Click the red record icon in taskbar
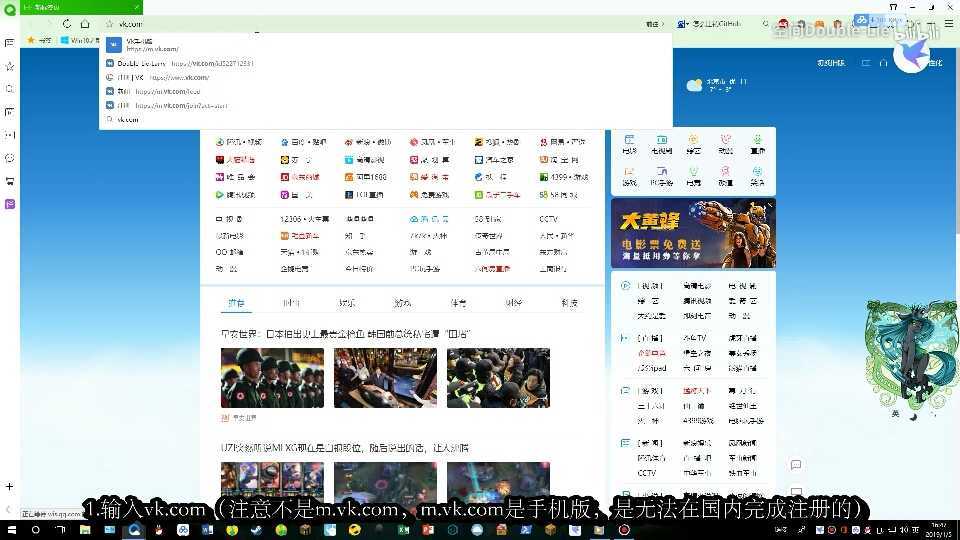960x540 pixels. [x=624, y=530]
